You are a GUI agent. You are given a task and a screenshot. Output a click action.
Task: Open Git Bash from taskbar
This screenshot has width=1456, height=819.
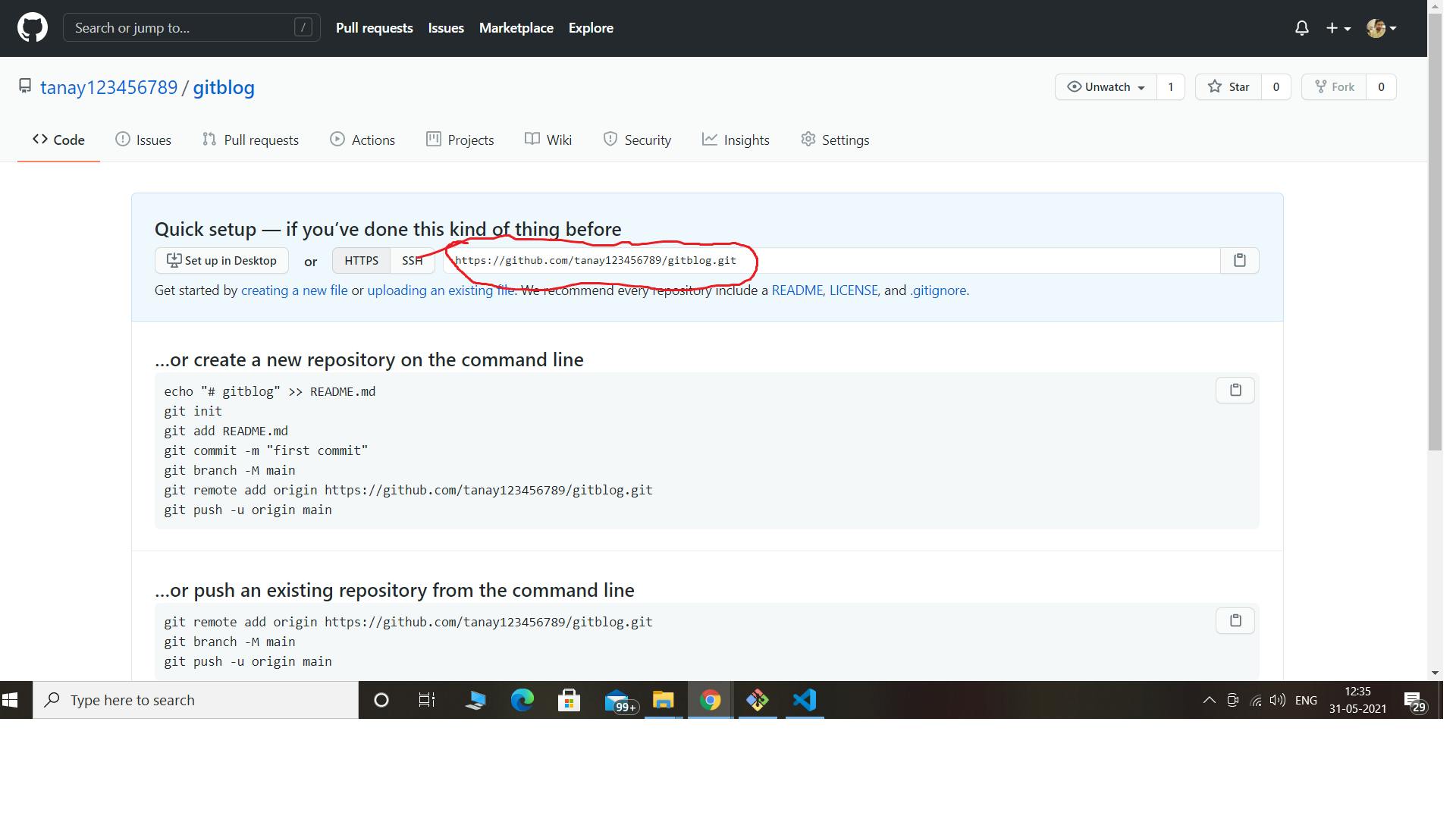click(x=757, y=700)
